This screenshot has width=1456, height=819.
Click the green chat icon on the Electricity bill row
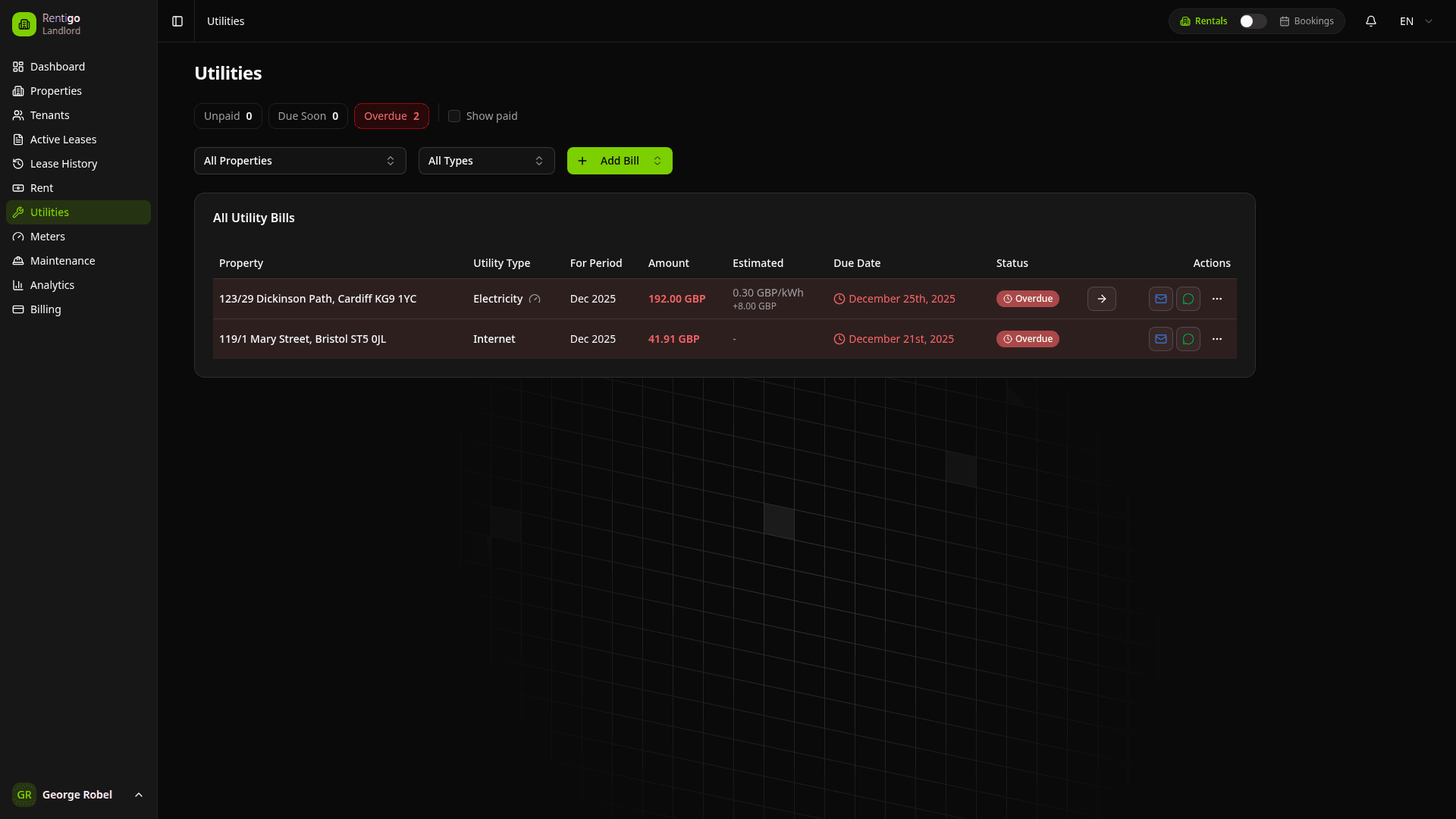click(x=1188, y=299)
